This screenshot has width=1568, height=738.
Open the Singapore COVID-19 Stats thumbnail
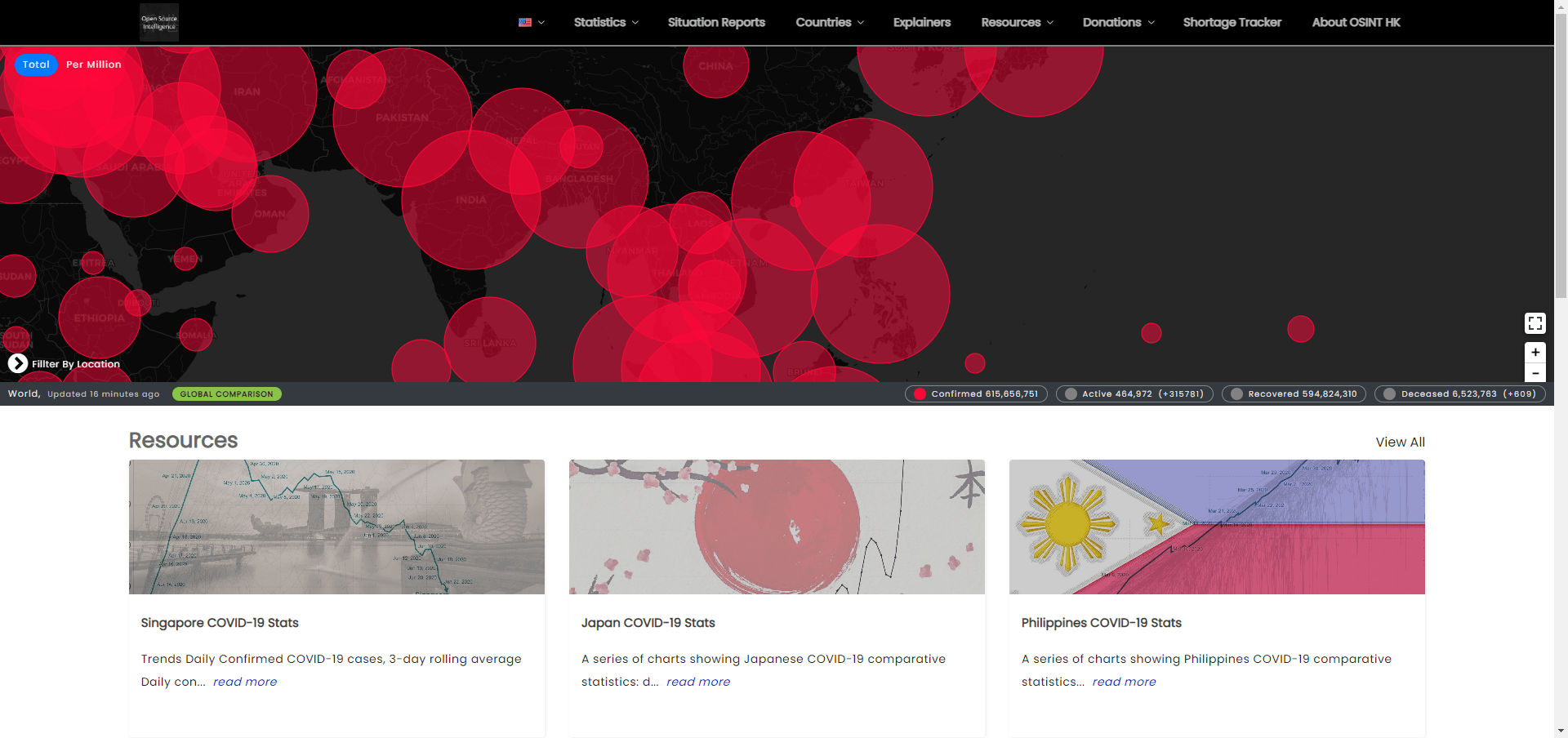336,527
